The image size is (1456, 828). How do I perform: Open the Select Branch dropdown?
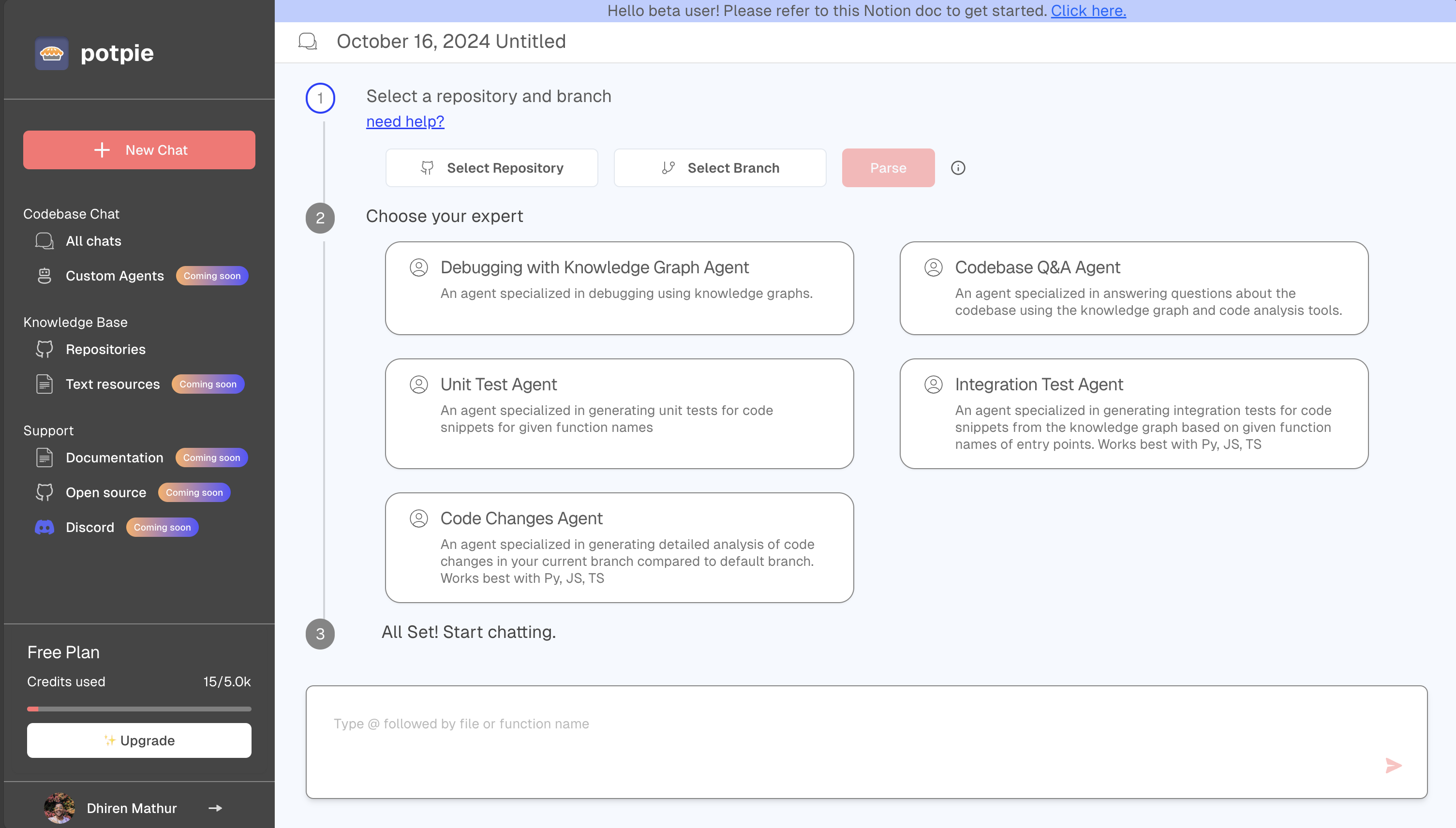pyautogui.click(x=719, y=168)
